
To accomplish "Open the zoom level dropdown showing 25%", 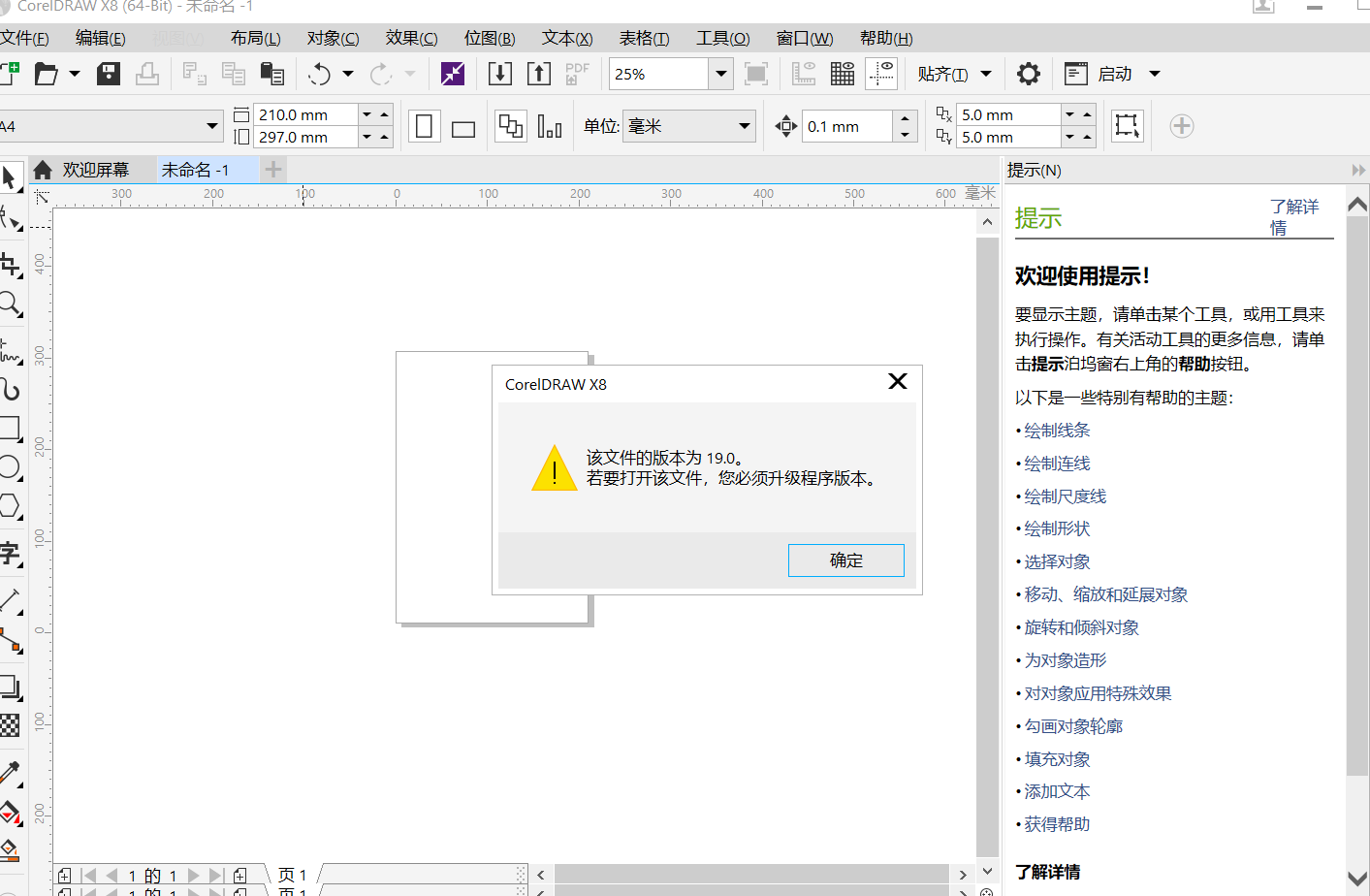I will [x=720, y=74].
